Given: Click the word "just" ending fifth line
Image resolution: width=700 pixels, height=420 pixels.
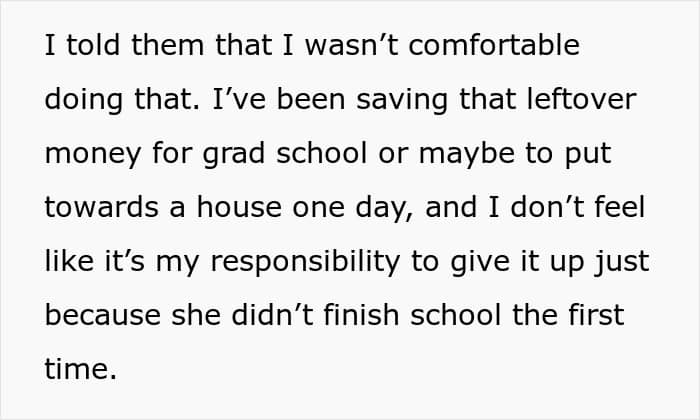Looking at the screenshot, I should pos(621,263).
